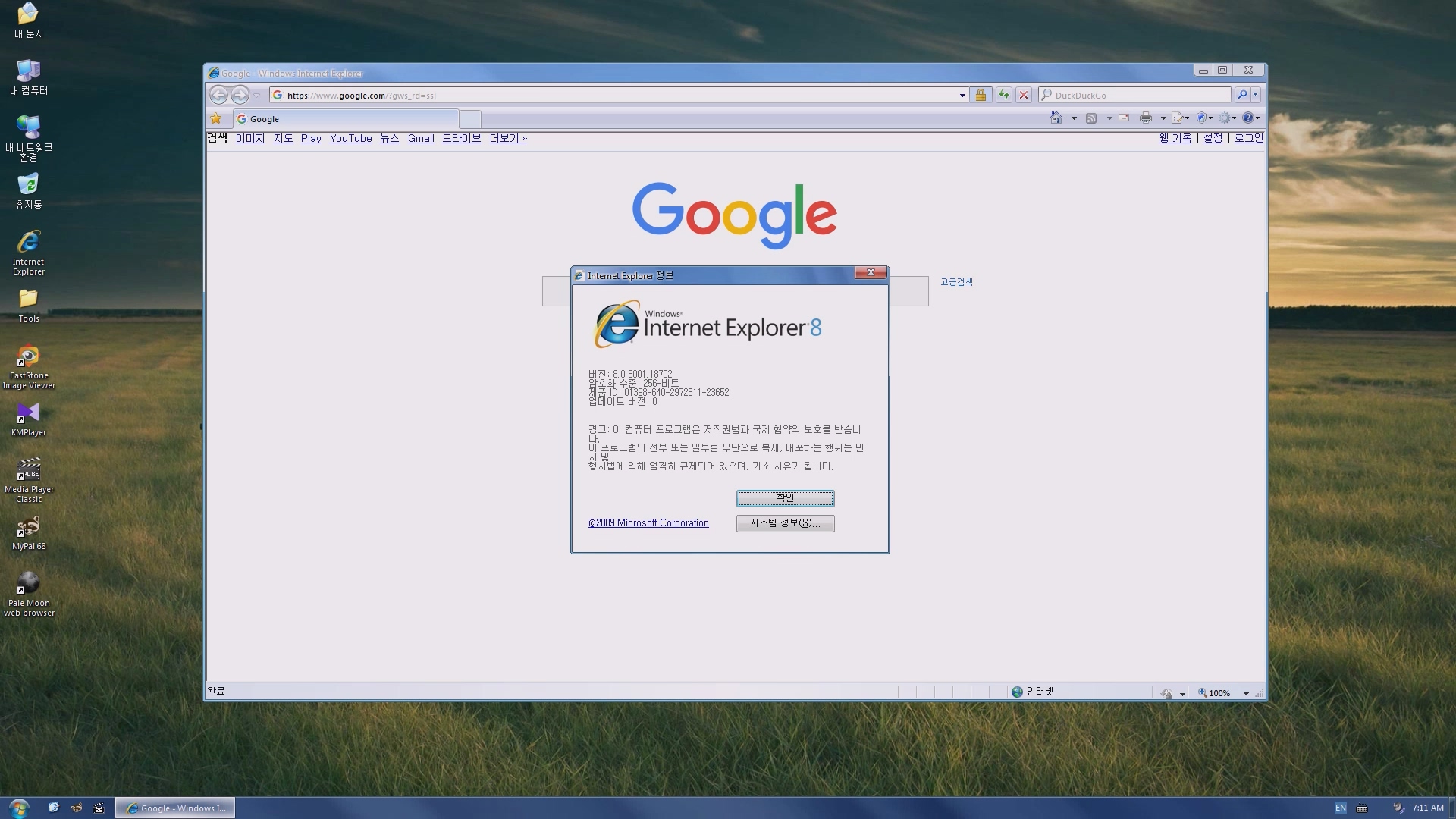
Task: Click the Read Mail envelope icon
Action: 1124,118
